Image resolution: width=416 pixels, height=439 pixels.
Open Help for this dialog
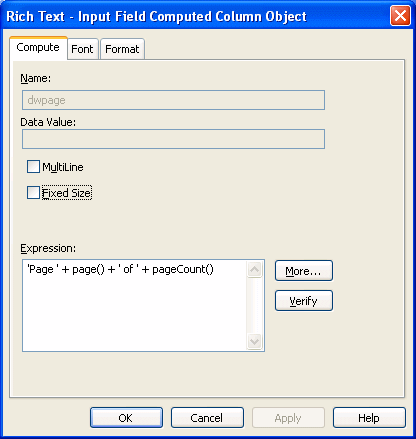coord(369,417)
